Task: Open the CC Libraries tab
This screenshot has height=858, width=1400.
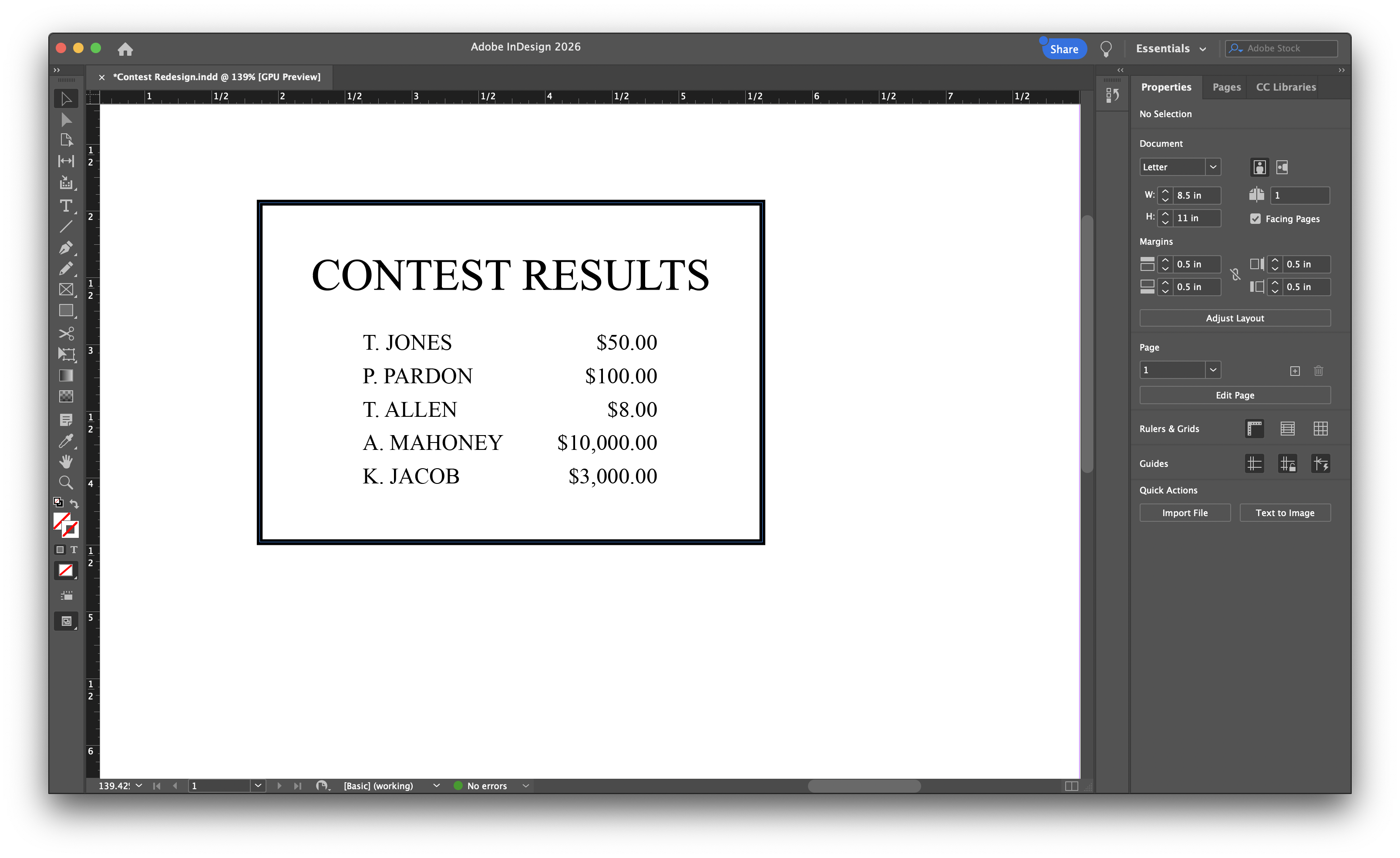Action: click(x=1285, y=87)
